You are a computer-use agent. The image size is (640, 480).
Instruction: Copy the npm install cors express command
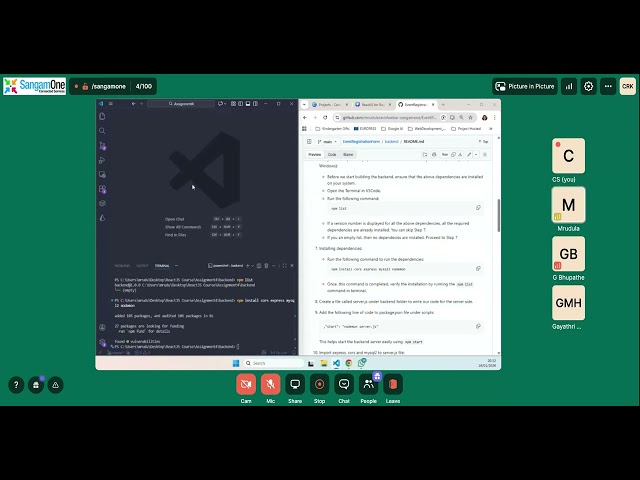pyautogui.click(x=478, y=269)
